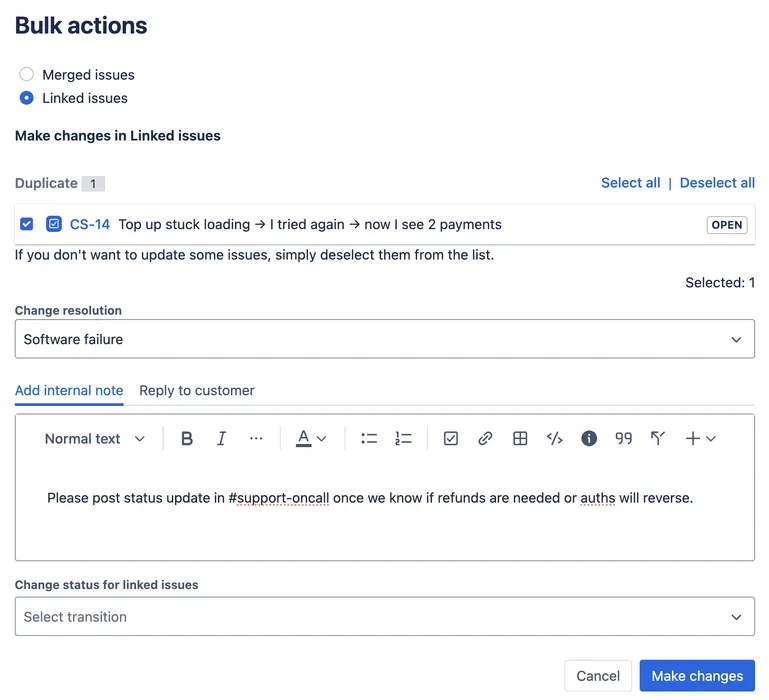769x700 pixels.
Task: Toggle italic text formatting
Action: [x=222, y=439]
